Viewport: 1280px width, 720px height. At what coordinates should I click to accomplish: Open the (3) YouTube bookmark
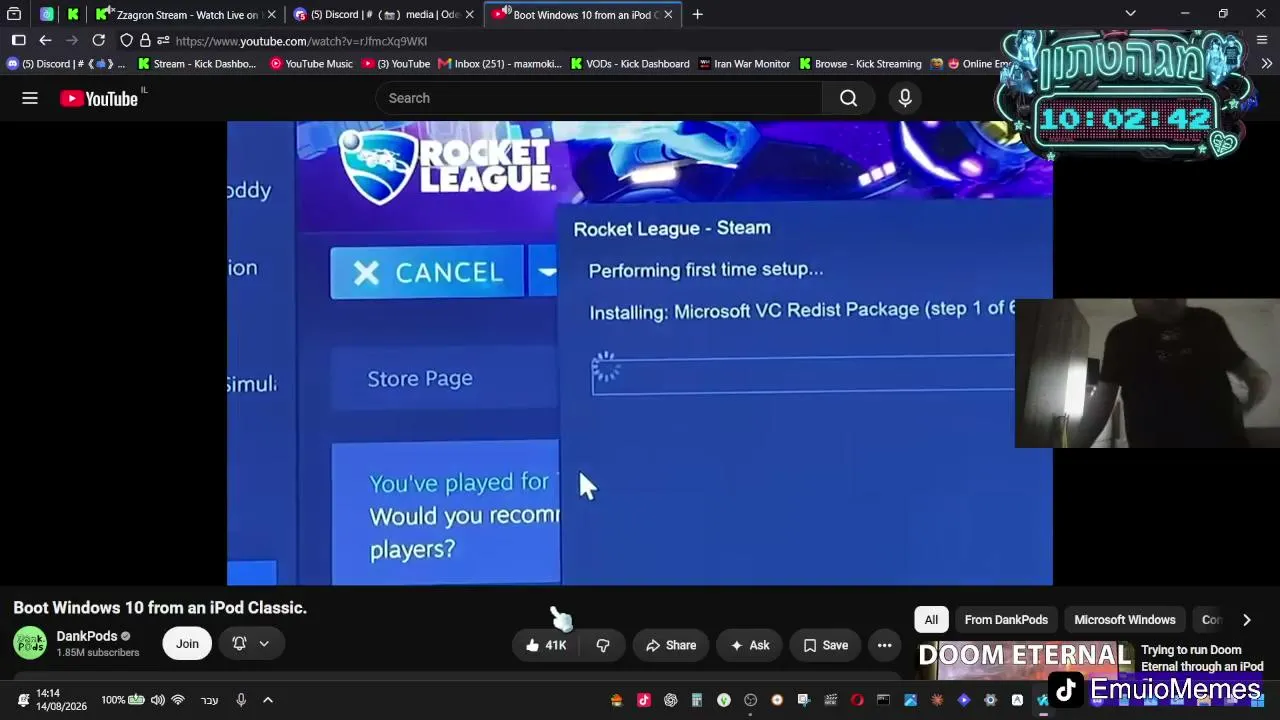click(396, 64)
